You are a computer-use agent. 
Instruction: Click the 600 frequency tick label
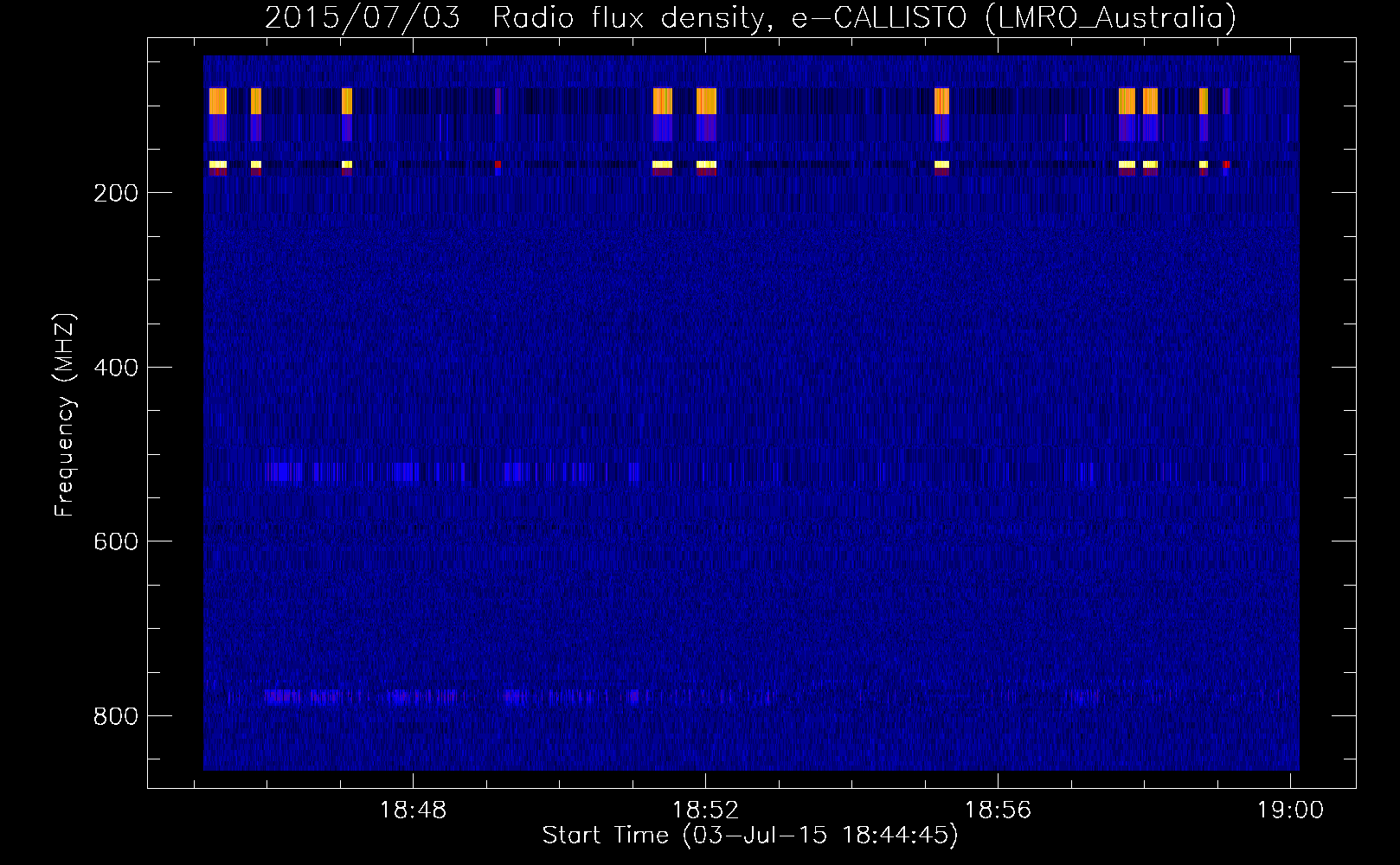(116, 541)
